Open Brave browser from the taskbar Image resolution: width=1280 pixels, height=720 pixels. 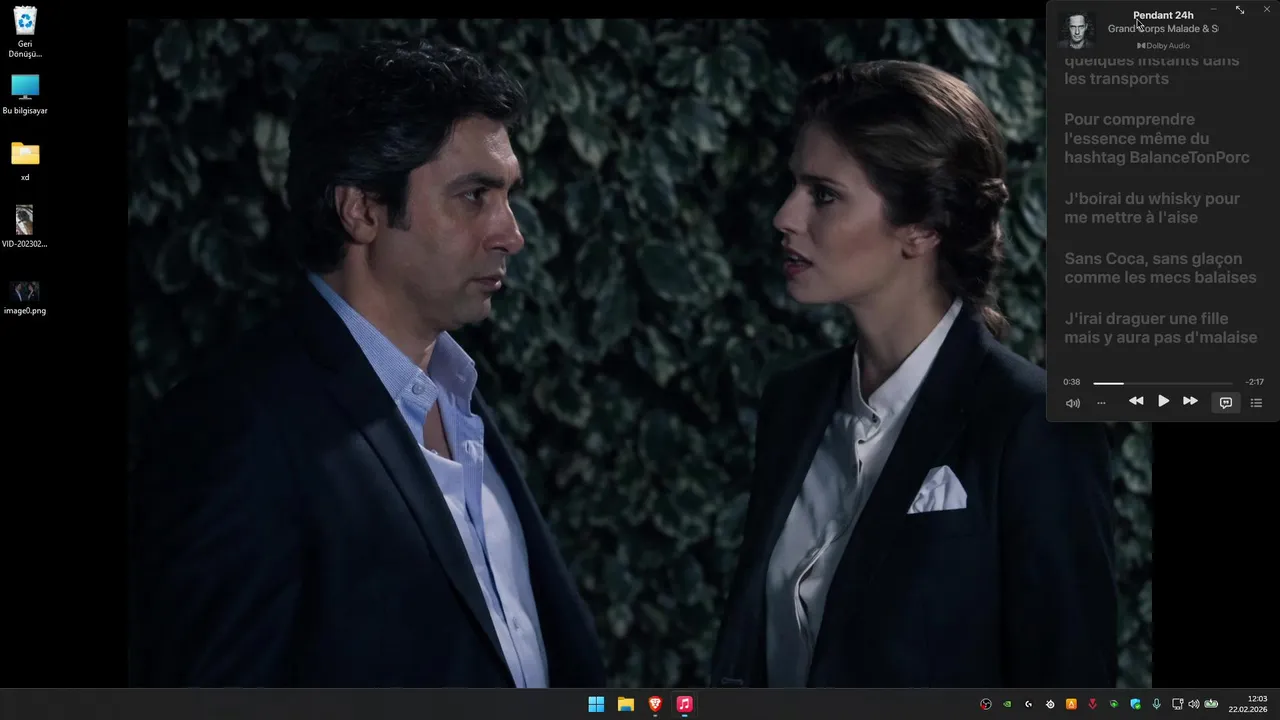pyautogui.click(x=655, y=704)
